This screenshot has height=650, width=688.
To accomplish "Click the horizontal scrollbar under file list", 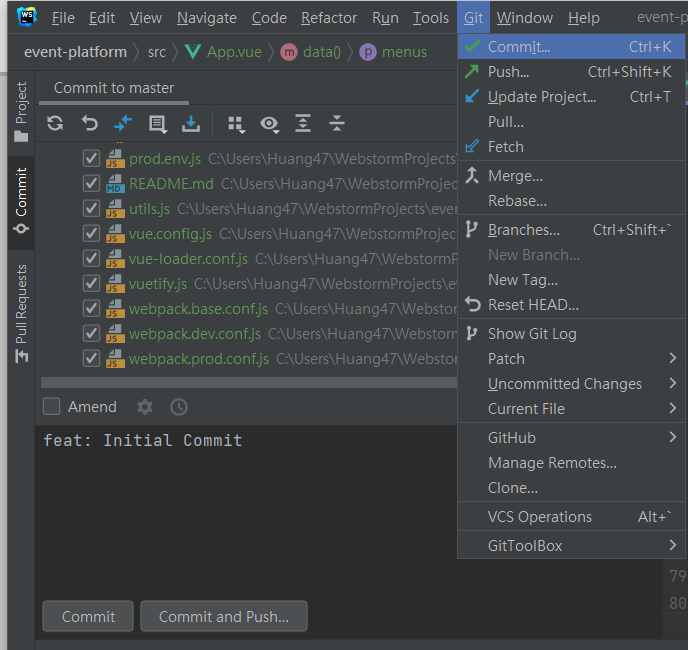I will coord(248,383).
